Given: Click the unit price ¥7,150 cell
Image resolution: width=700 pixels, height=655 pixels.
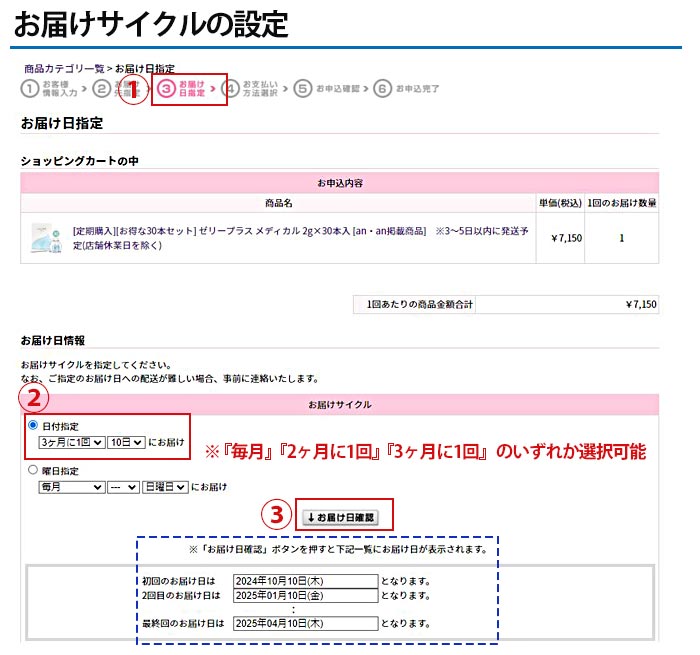Looking at the screenshot, I should pyautogui.click(x=561, y=238).
